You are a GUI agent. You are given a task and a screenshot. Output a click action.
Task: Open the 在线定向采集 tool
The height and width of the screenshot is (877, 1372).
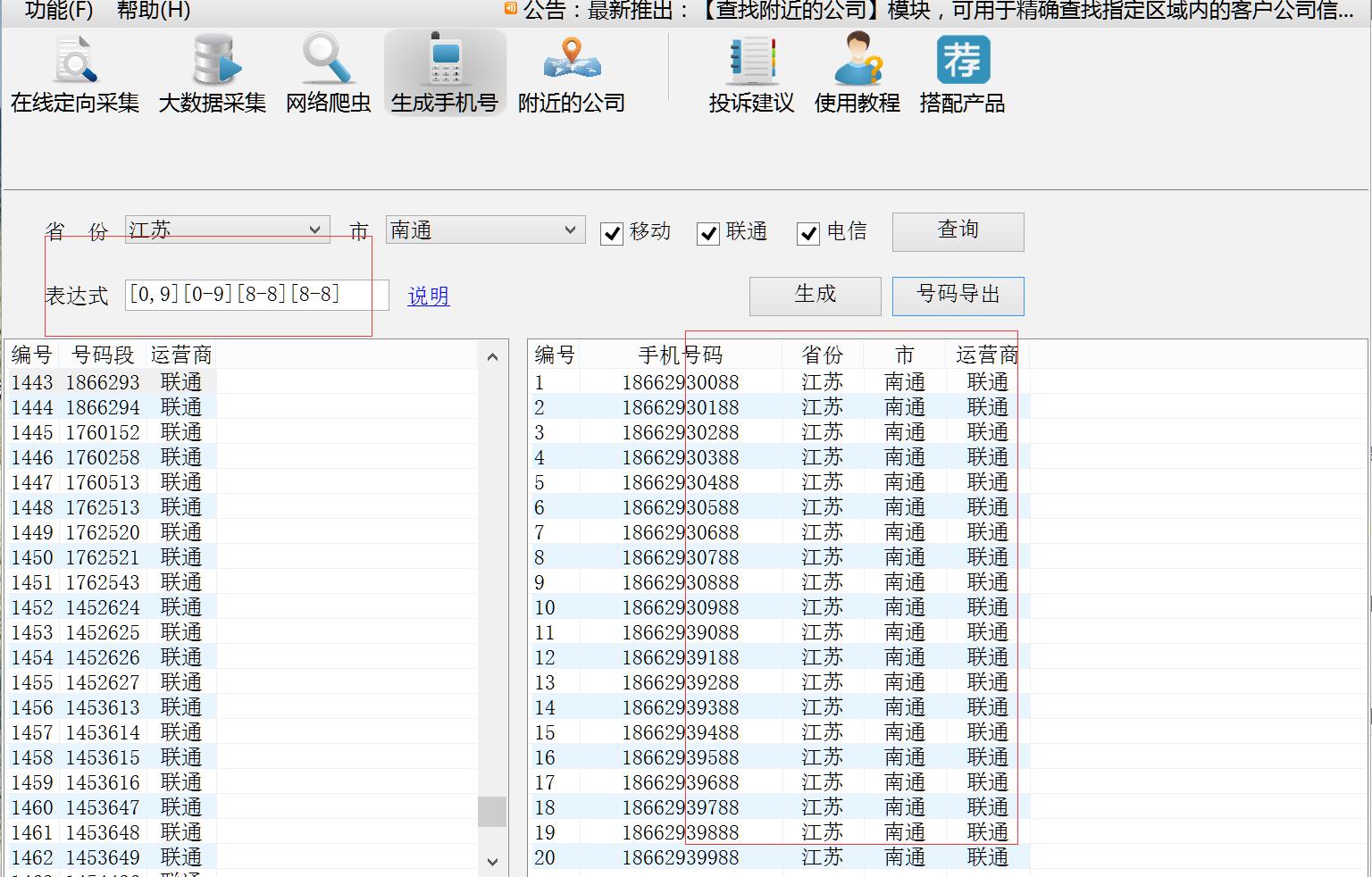pos(73,71)
